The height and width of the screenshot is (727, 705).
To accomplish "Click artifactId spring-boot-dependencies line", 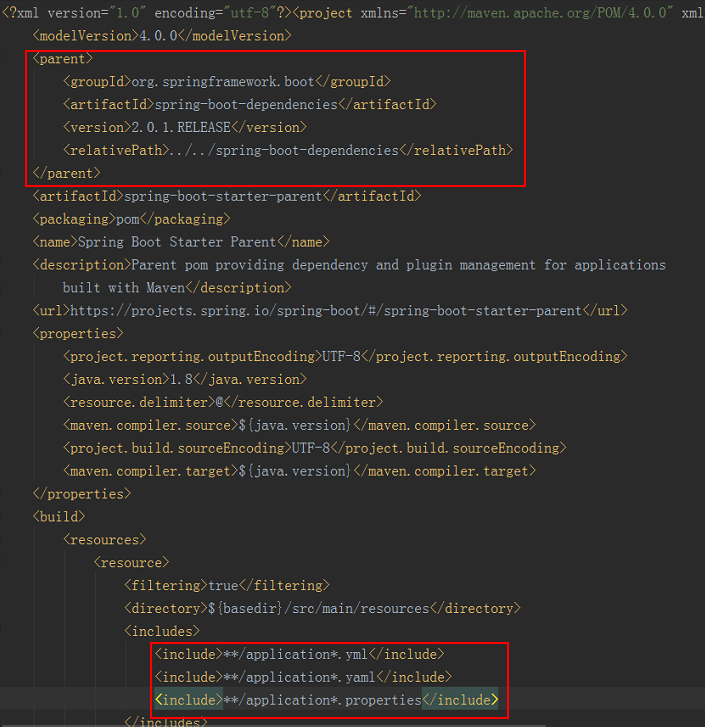I will tap(249, 104).
